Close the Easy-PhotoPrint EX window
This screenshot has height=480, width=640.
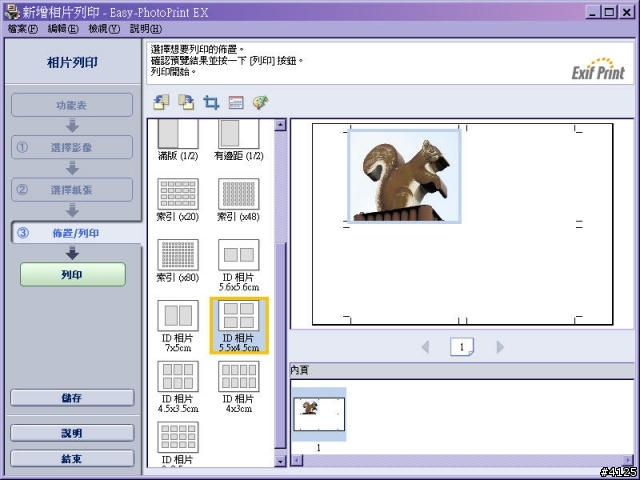[x=627, y=12]
